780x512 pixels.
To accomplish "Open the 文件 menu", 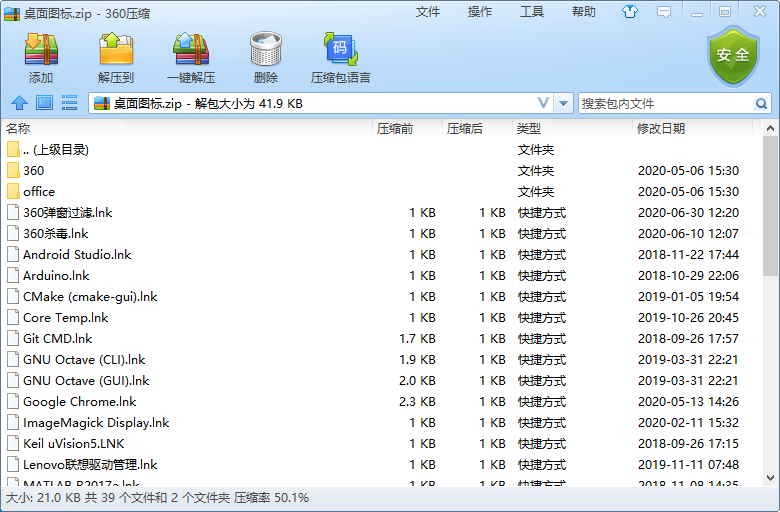I will pos(428,12).
